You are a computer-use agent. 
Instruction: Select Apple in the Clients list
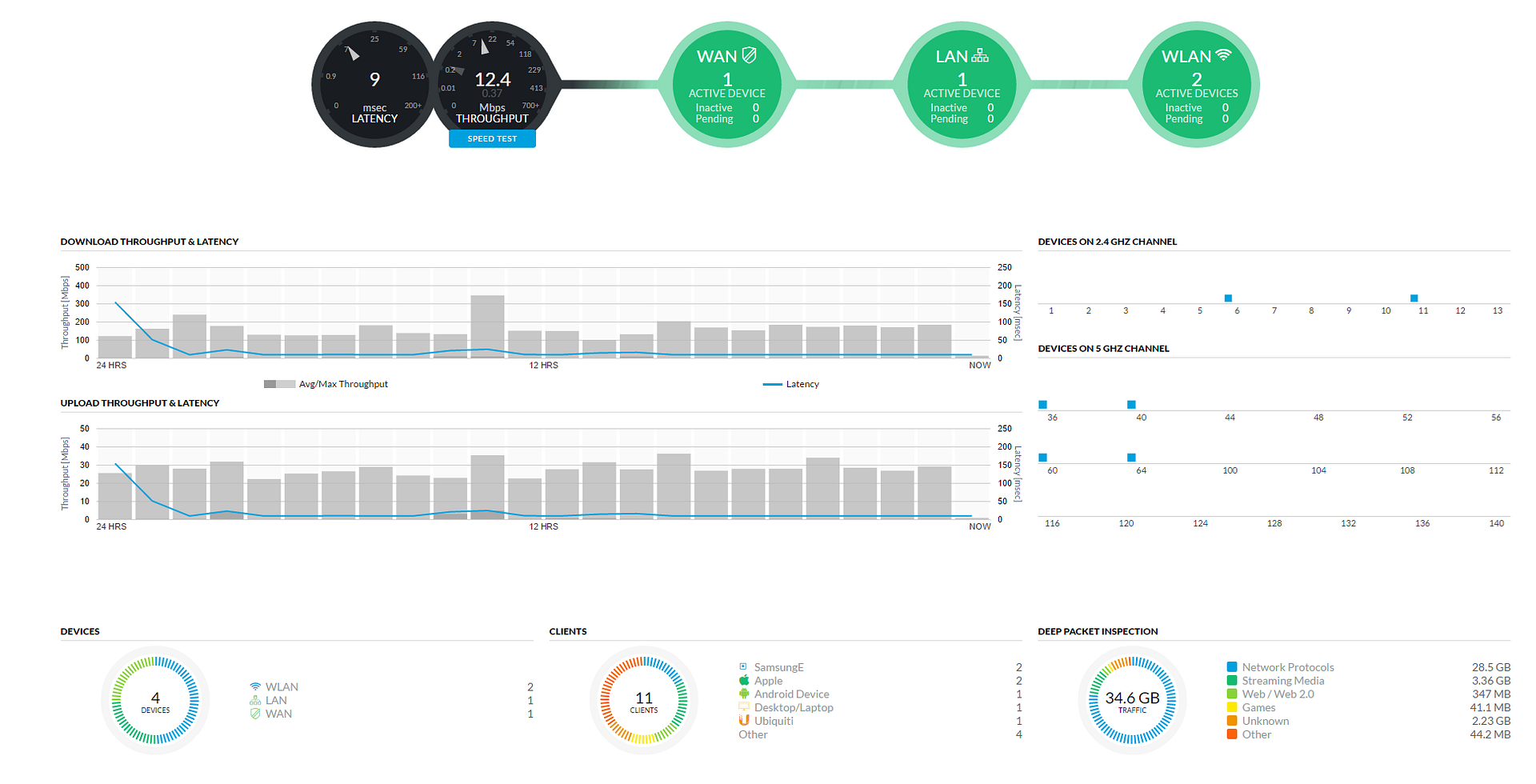[x=880, y=681]
